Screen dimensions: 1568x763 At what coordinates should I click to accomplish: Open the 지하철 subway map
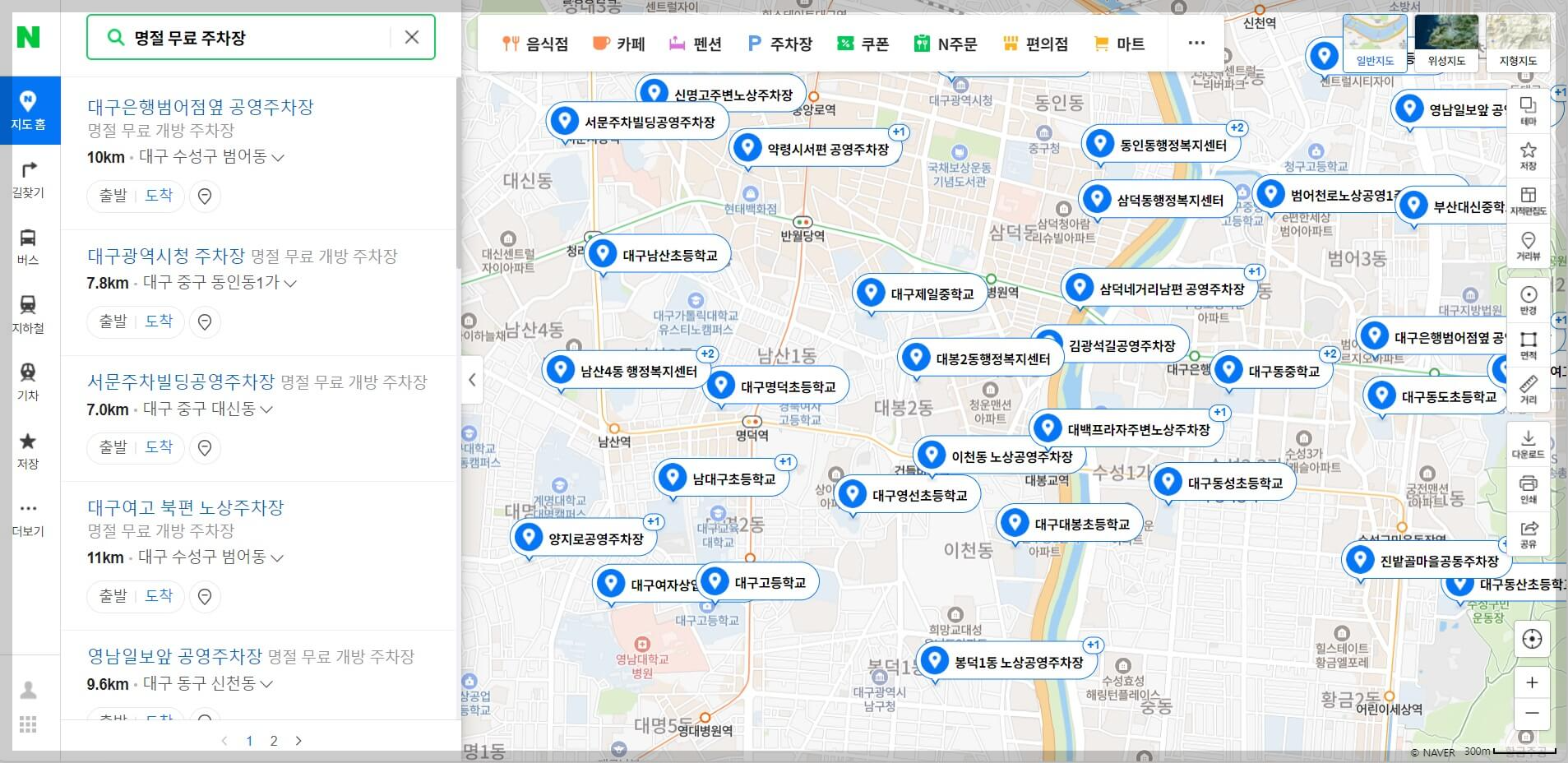tap(29, 314)
